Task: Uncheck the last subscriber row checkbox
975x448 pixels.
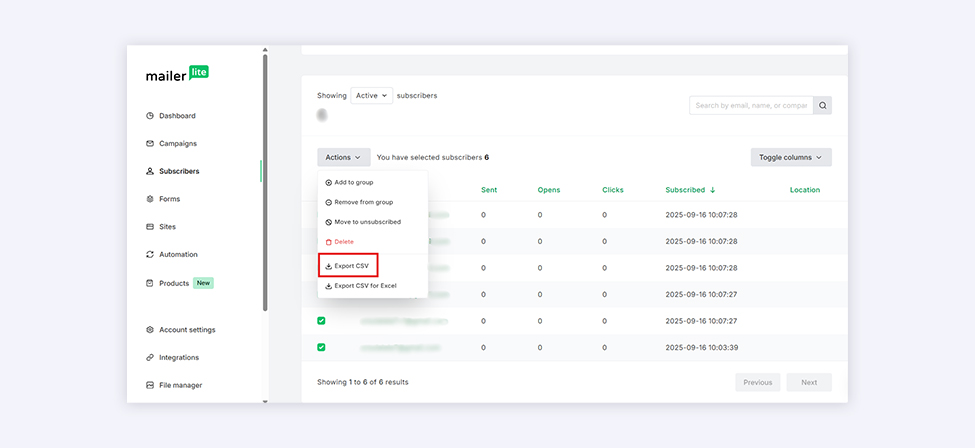Action: (x=322, y=347)
